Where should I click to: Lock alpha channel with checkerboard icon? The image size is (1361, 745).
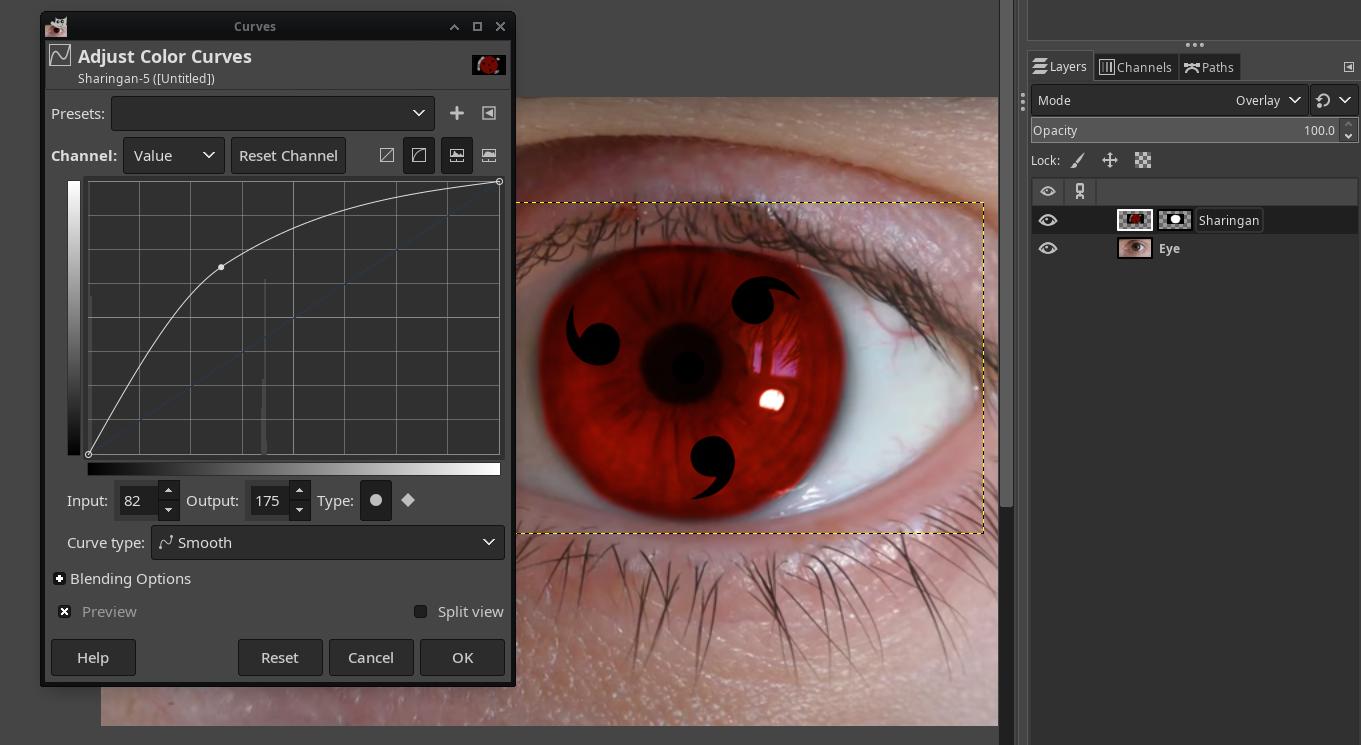(1143, 160)
